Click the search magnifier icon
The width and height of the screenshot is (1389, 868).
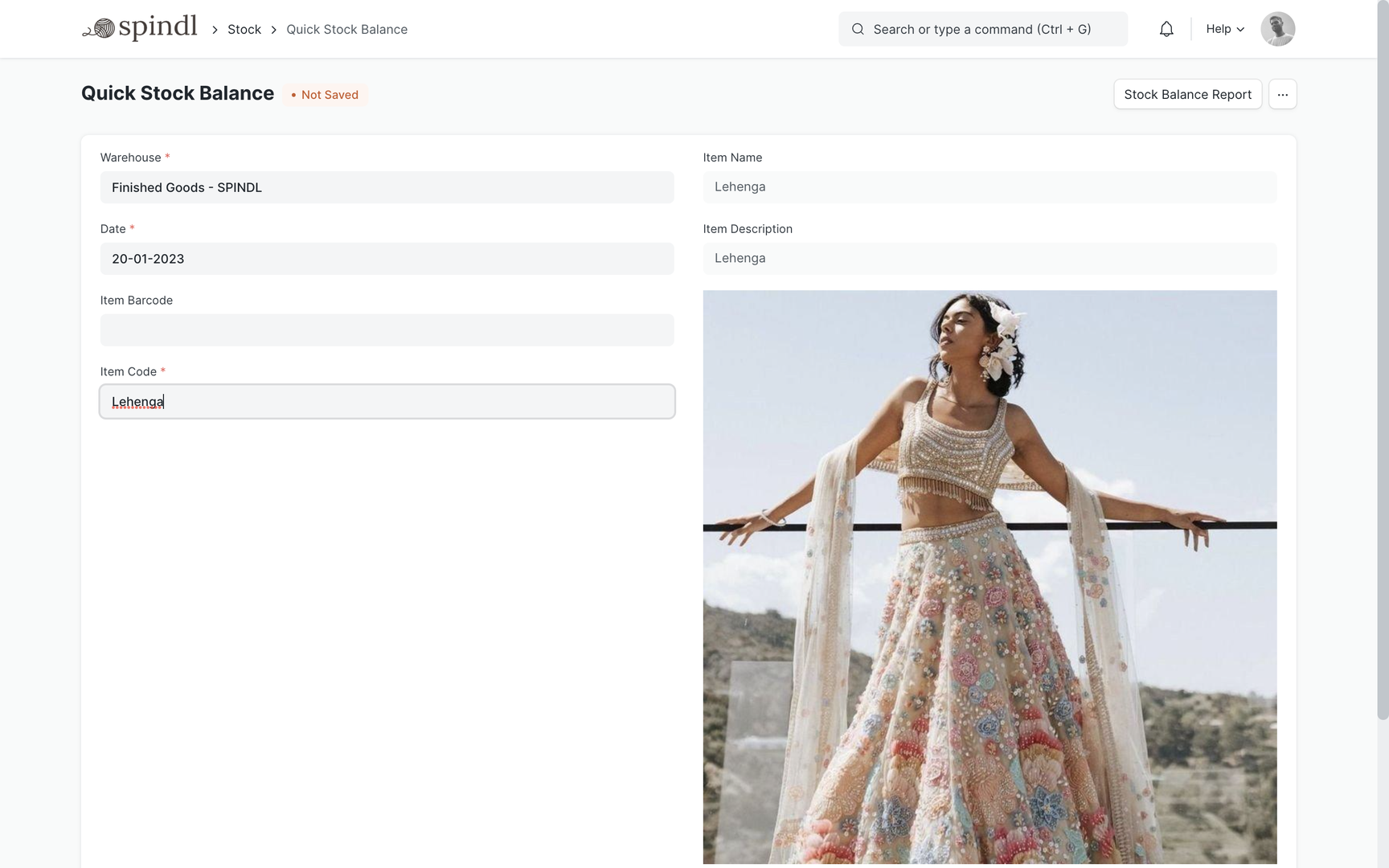point(858,29)
